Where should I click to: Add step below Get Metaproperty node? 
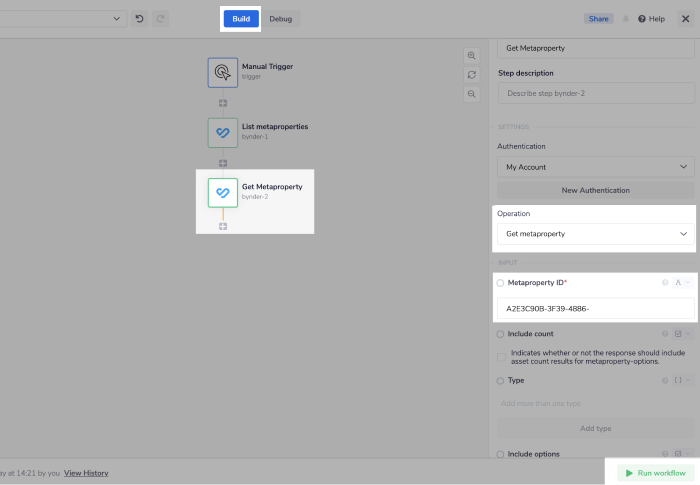tap(223, 226)
